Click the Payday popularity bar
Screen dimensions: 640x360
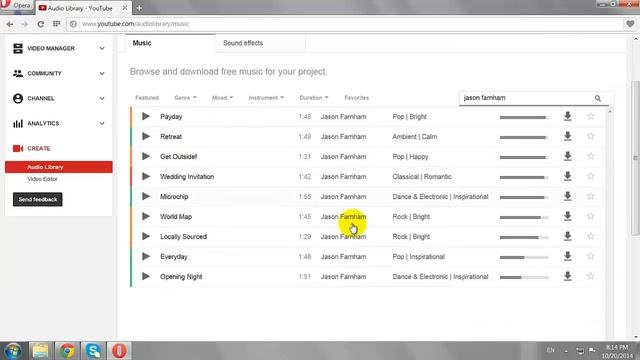pos(524,117)
